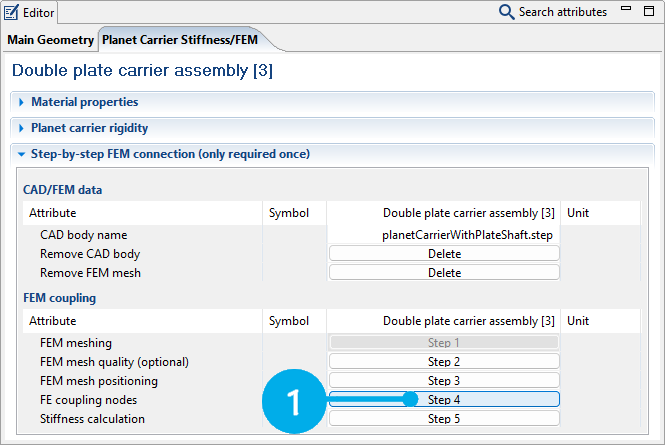Select the CAD body name attribute
Screen dimensions: 665x445
click(84, 235)
